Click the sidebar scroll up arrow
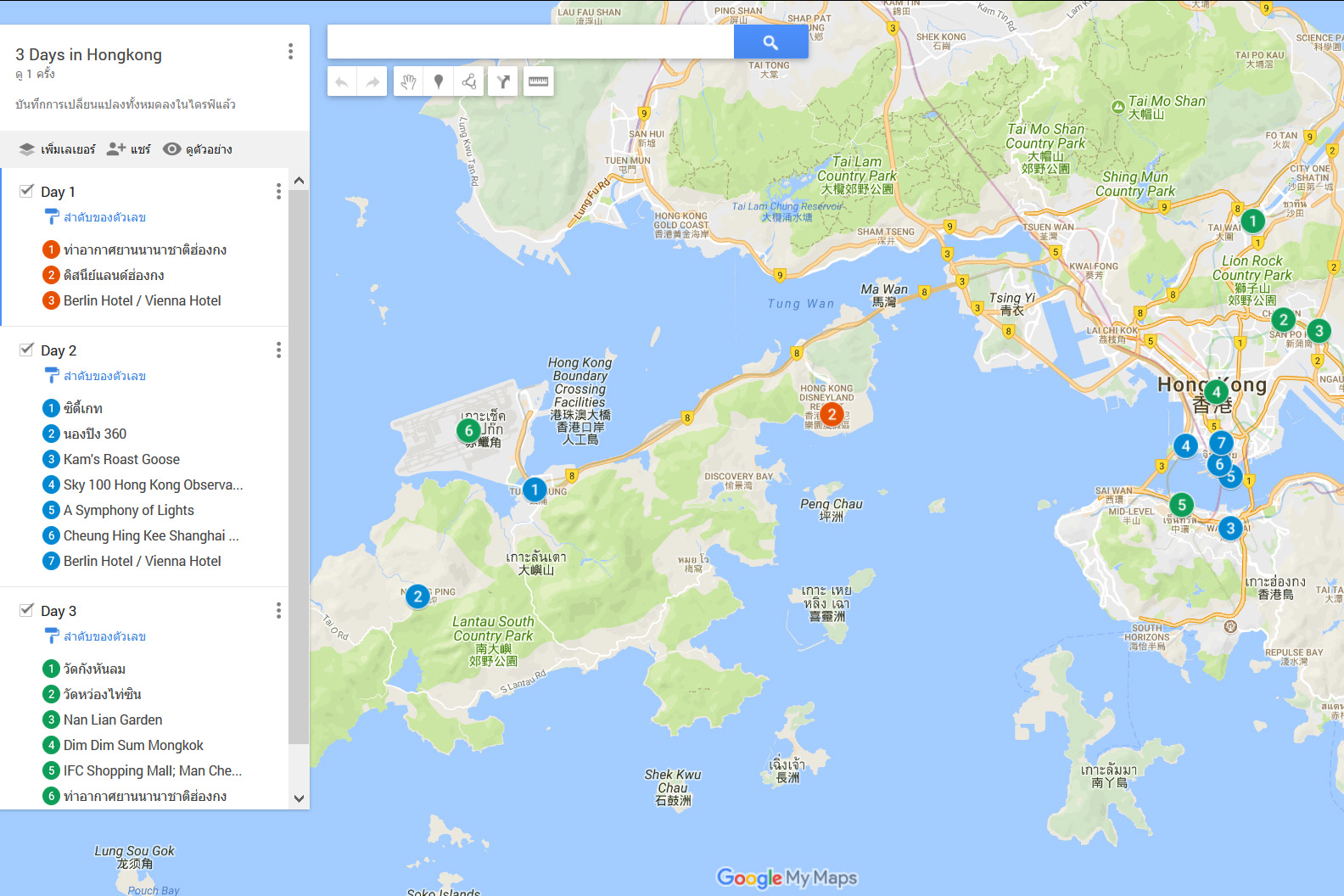Screen dimensions: 1344x896 click(299, 181)
